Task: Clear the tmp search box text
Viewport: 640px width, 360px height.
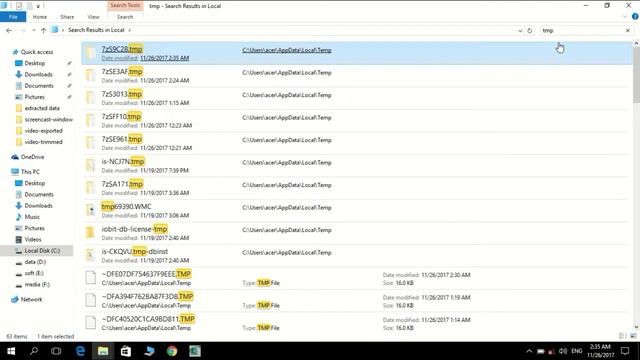Action: (628, 31)
